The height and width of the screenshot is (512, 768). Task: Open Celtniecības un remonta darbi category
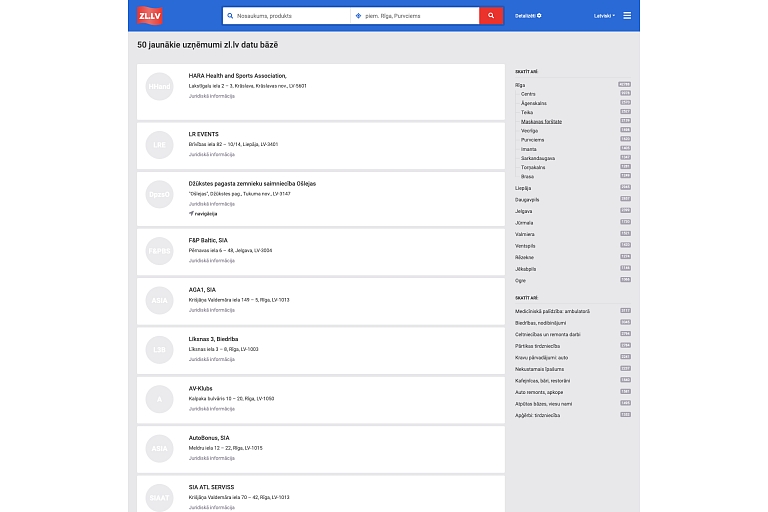click(x=548, y=335)
